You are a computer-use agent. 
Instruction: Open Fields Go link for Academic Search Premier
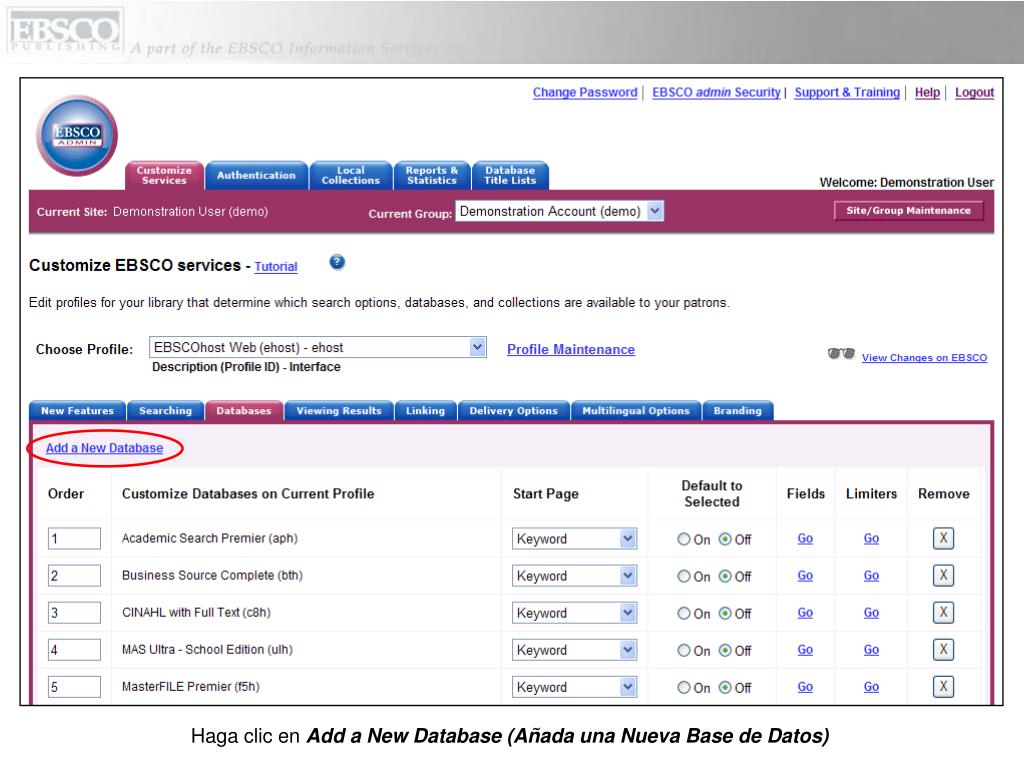click(x=805, y=539)
